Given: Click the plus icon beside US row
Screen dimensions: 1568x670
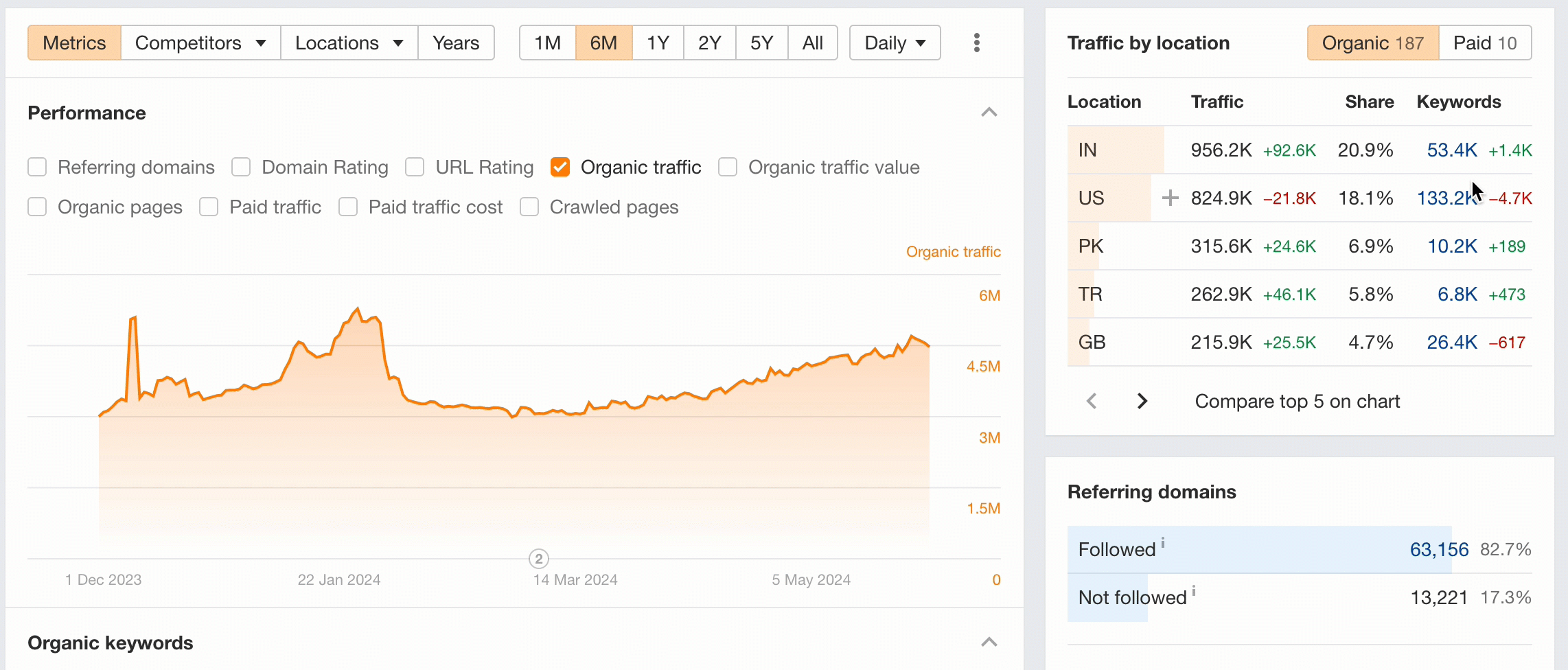Looking at the screenshot, I should (1170, 198).
